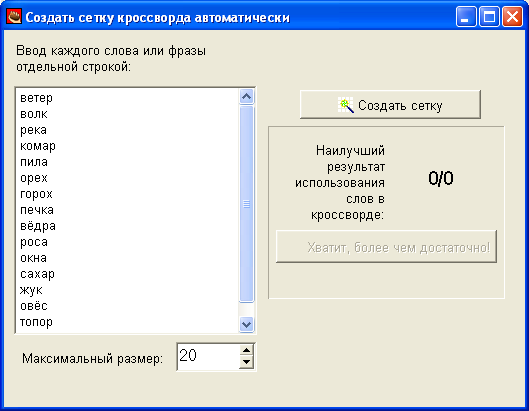Click the word комар in the list
Viewport: 529px width, 411px height.
pyautogui.click(x=38, y=146)
